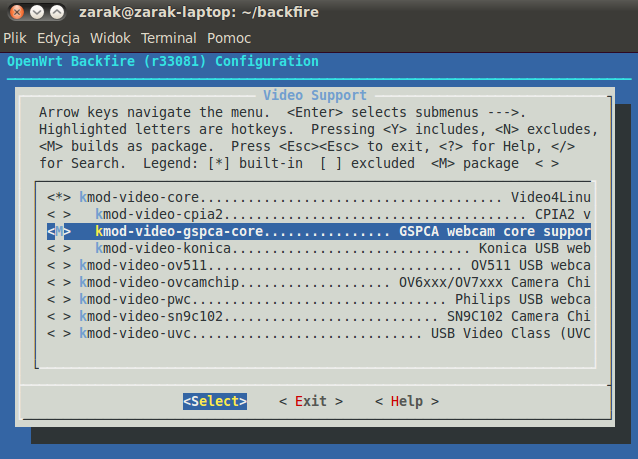Toggle the kmod-video-gspca-core M marker
The height and width of the screenshot is (459, 638).
coord(59,232)
